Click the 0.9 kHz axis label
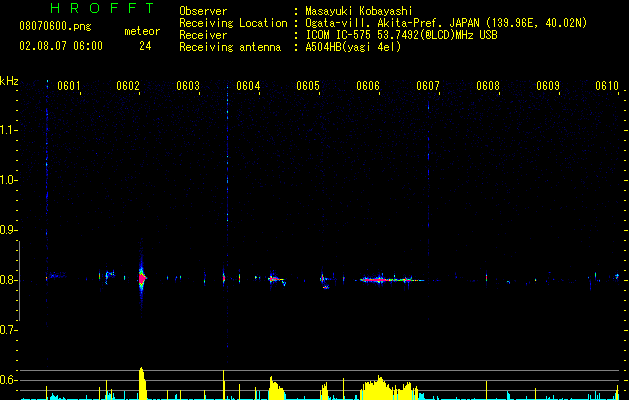629x400 pixels. 8,230
